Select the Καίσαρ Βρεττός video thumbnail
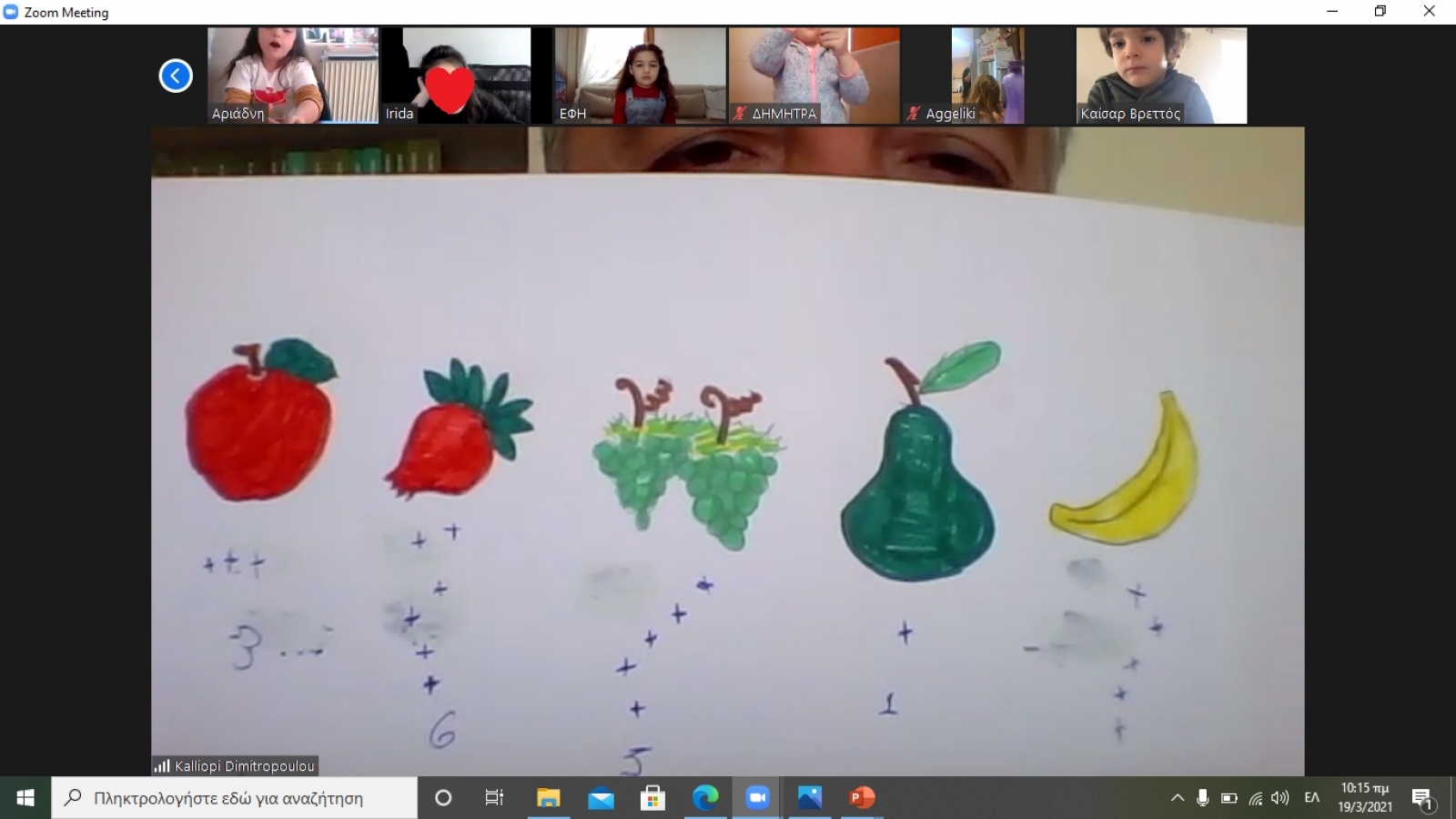 [x=1161, y=75]
